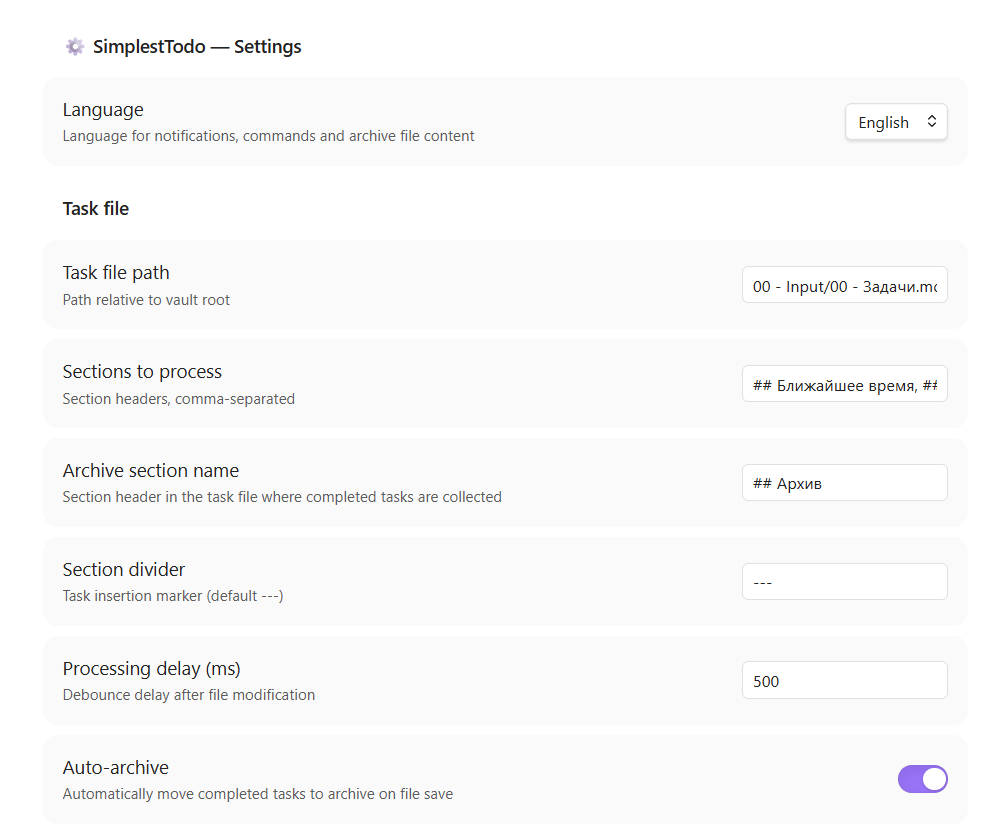Click the 'Automatically move completed tasks' description
This screenshot has height=838, width=996.
[x=258, y=794]
